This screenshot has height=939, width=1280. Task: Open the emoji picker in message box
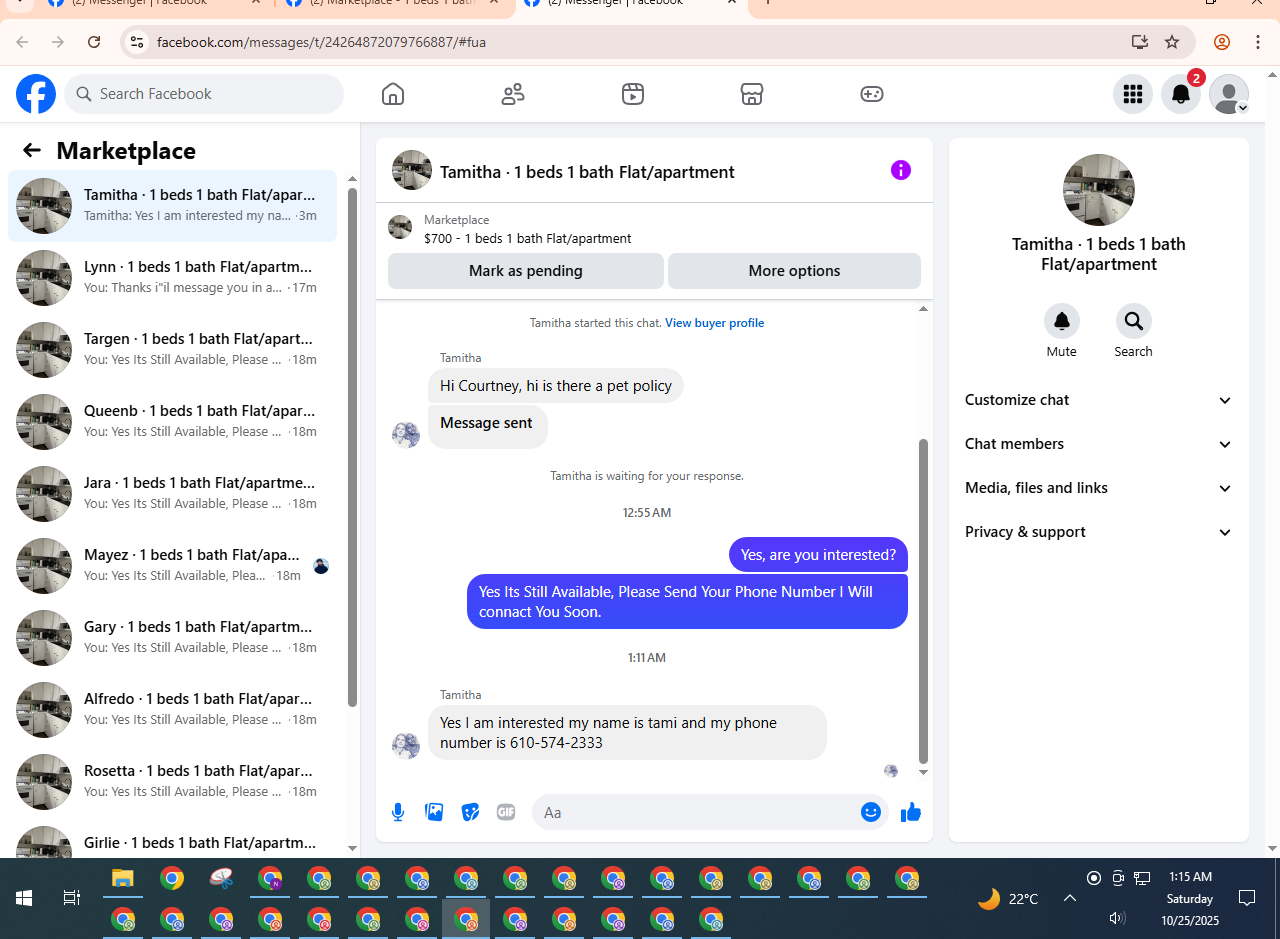(871, 812)
